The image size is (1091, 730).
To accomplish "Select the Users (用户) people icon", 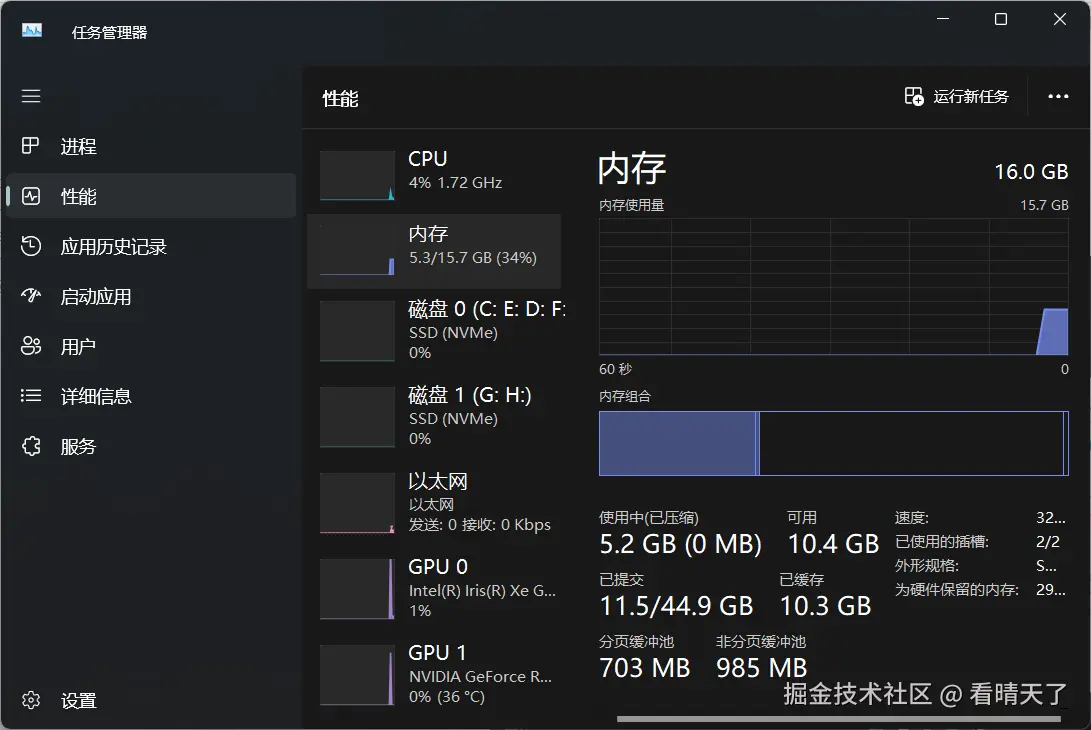I will (x=31, y=346).
